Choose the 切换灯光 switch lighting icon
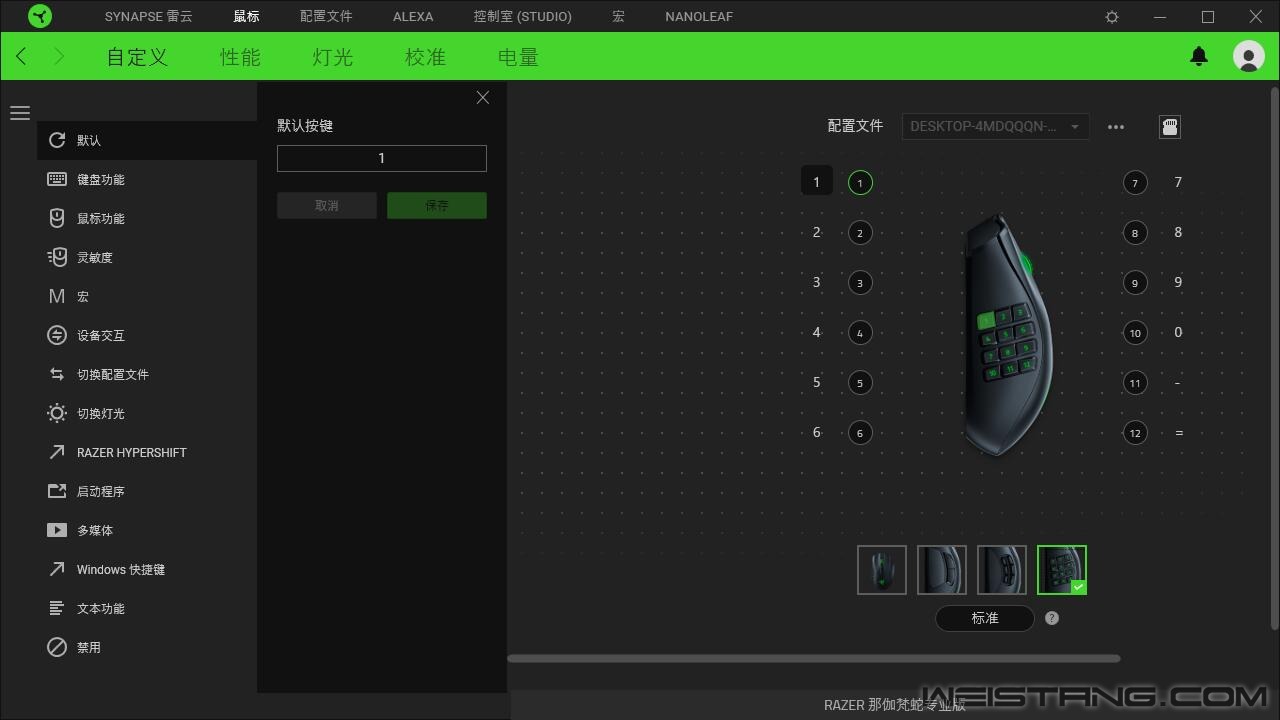 57,413
